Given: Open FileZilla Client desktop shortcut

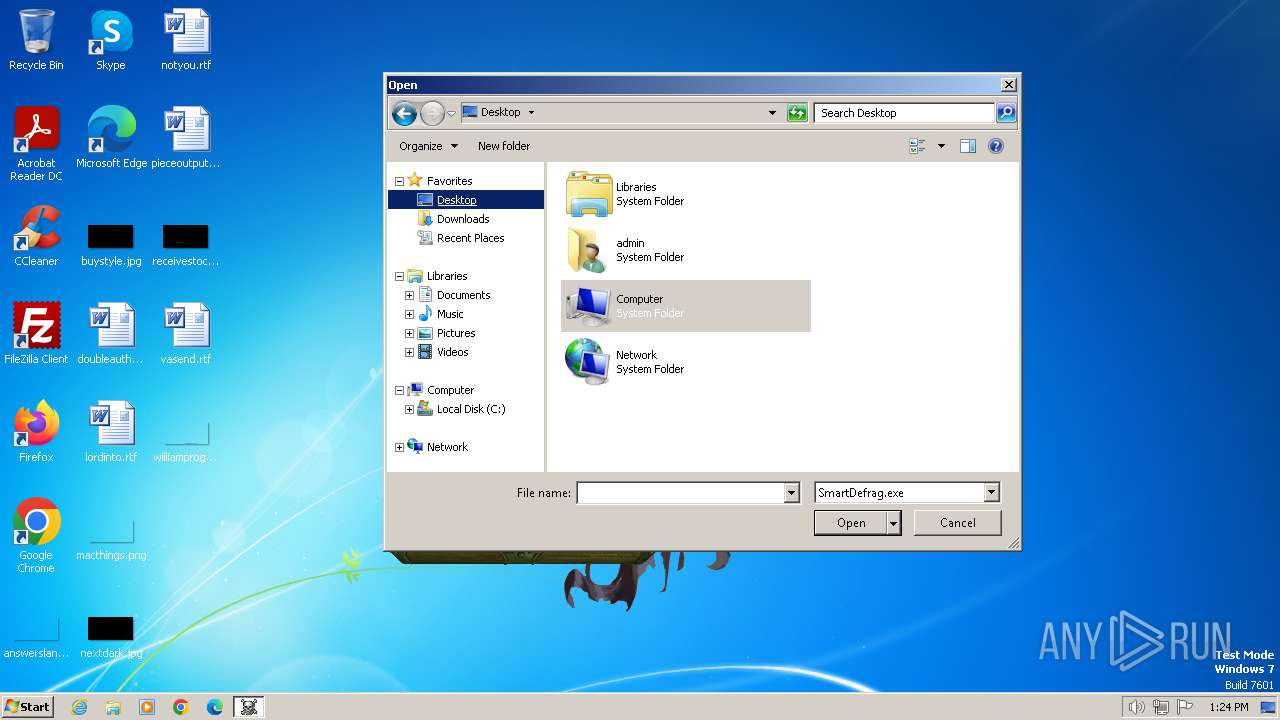Looking at the screenshot, I should [x=36, y=334].
